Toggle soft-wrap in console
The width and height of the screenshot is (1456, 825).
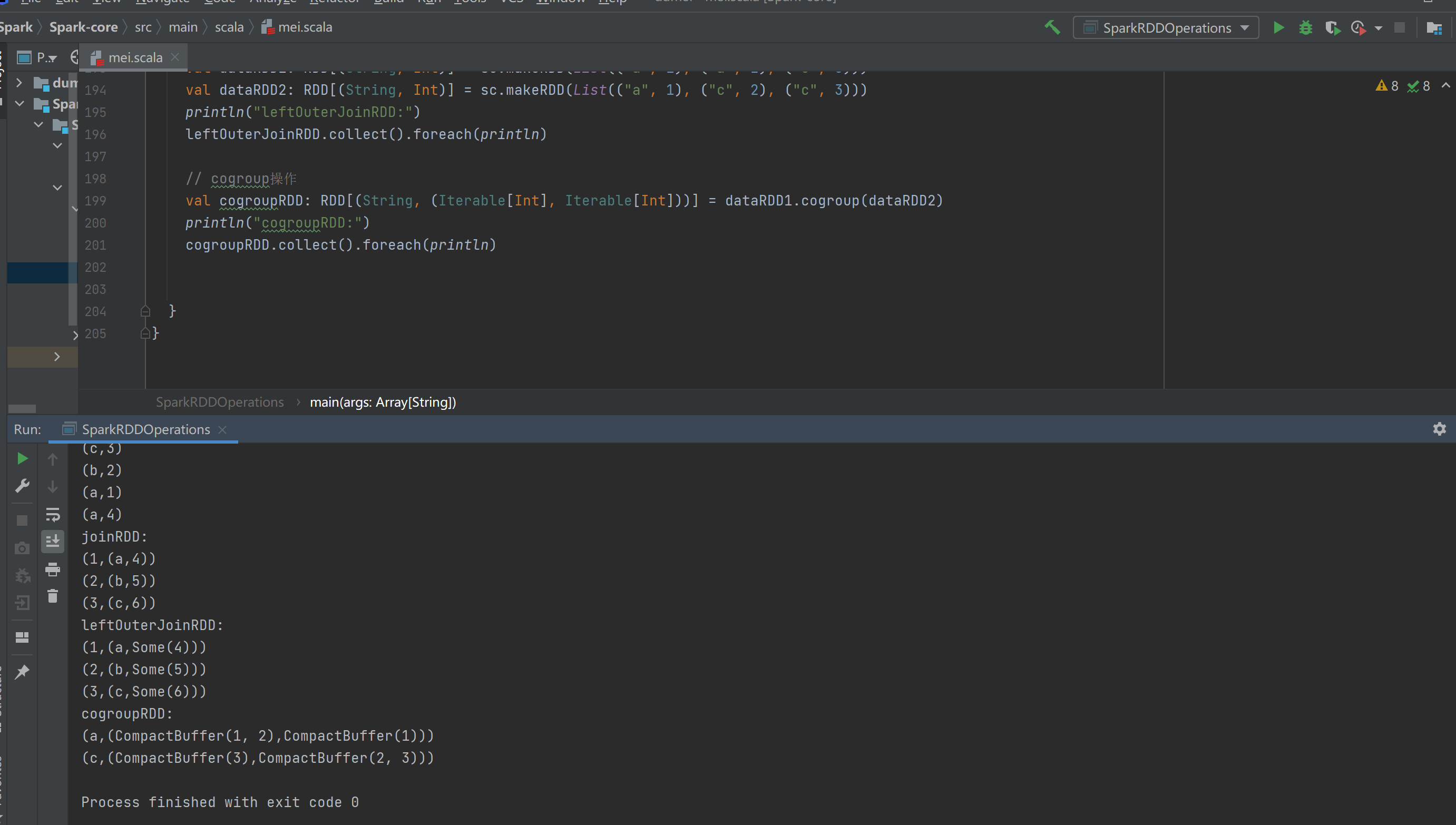(53, 514)
